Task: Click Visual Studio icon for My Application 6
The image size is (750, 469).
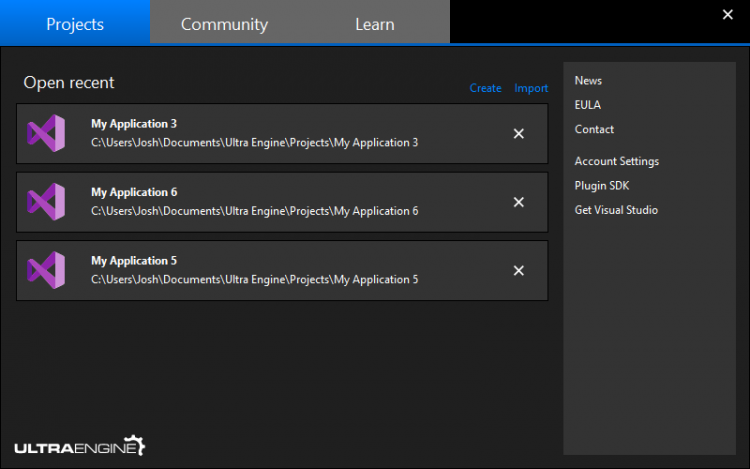Action: [46, 202]
